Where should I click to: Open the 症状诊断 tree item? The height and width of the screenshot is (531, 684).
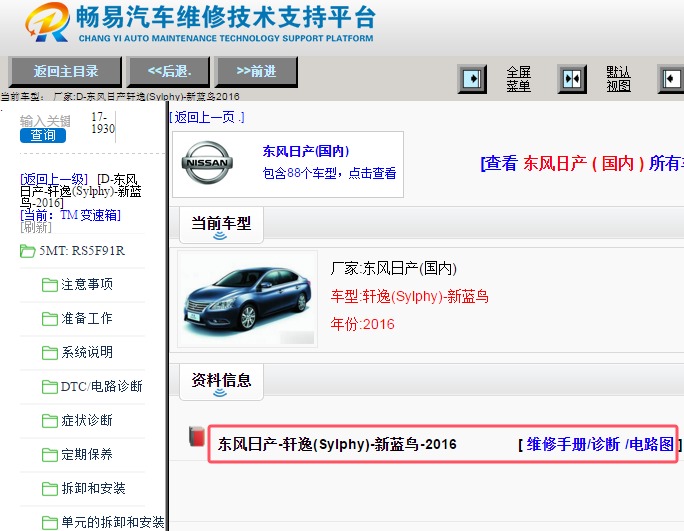coord(87,420)
